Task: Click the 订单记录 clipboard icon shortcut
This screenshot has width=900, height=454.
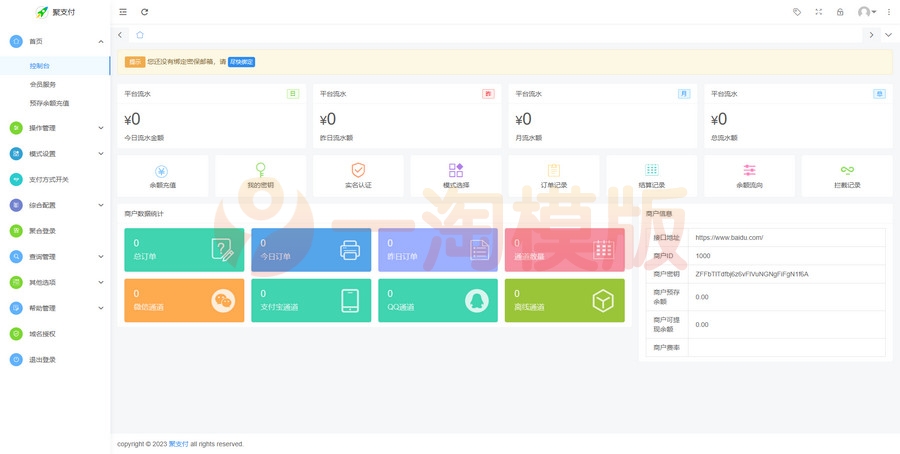Action: coord(553,170)
